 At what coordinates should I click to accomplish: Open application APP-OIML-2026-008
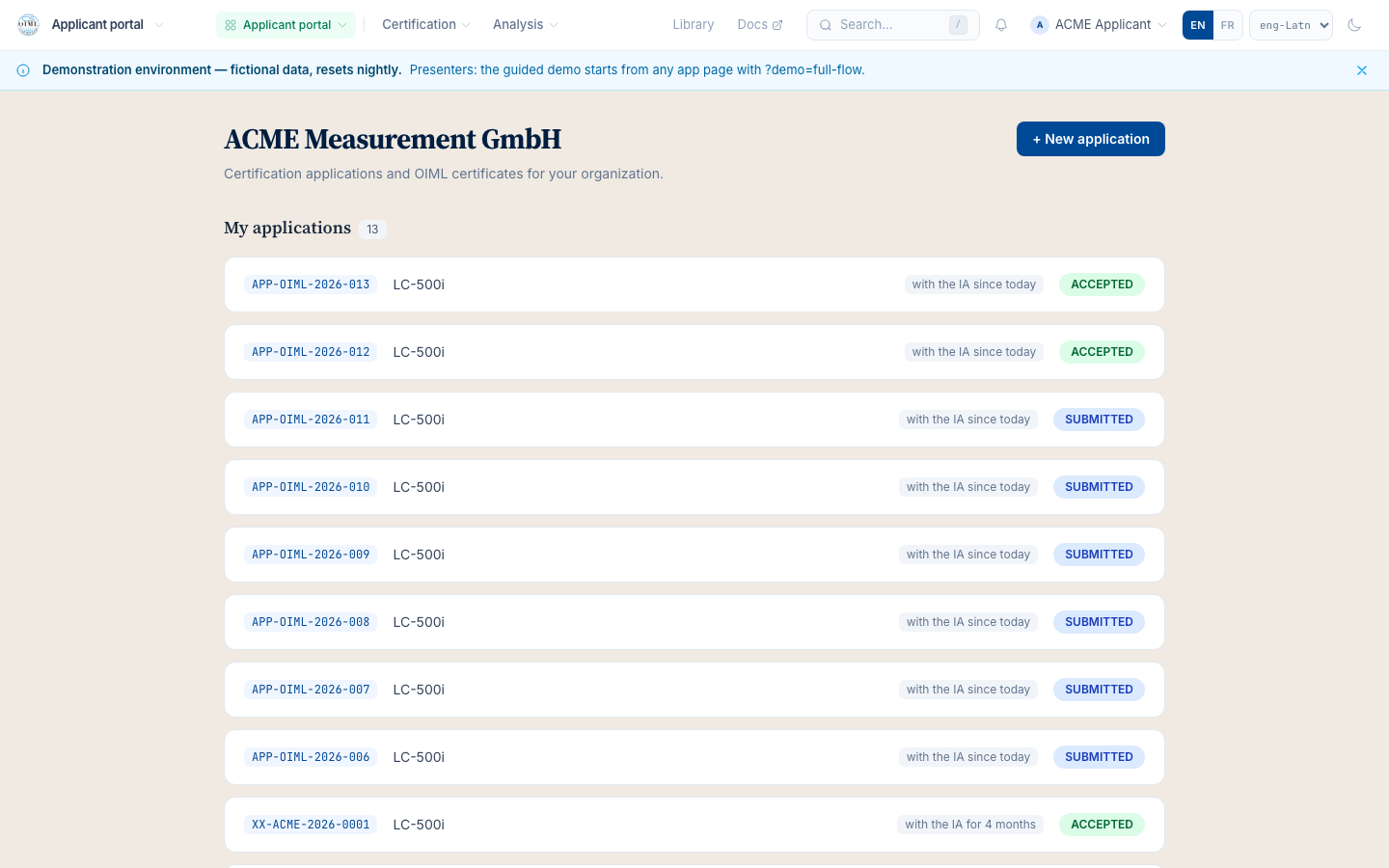(694, 622)
